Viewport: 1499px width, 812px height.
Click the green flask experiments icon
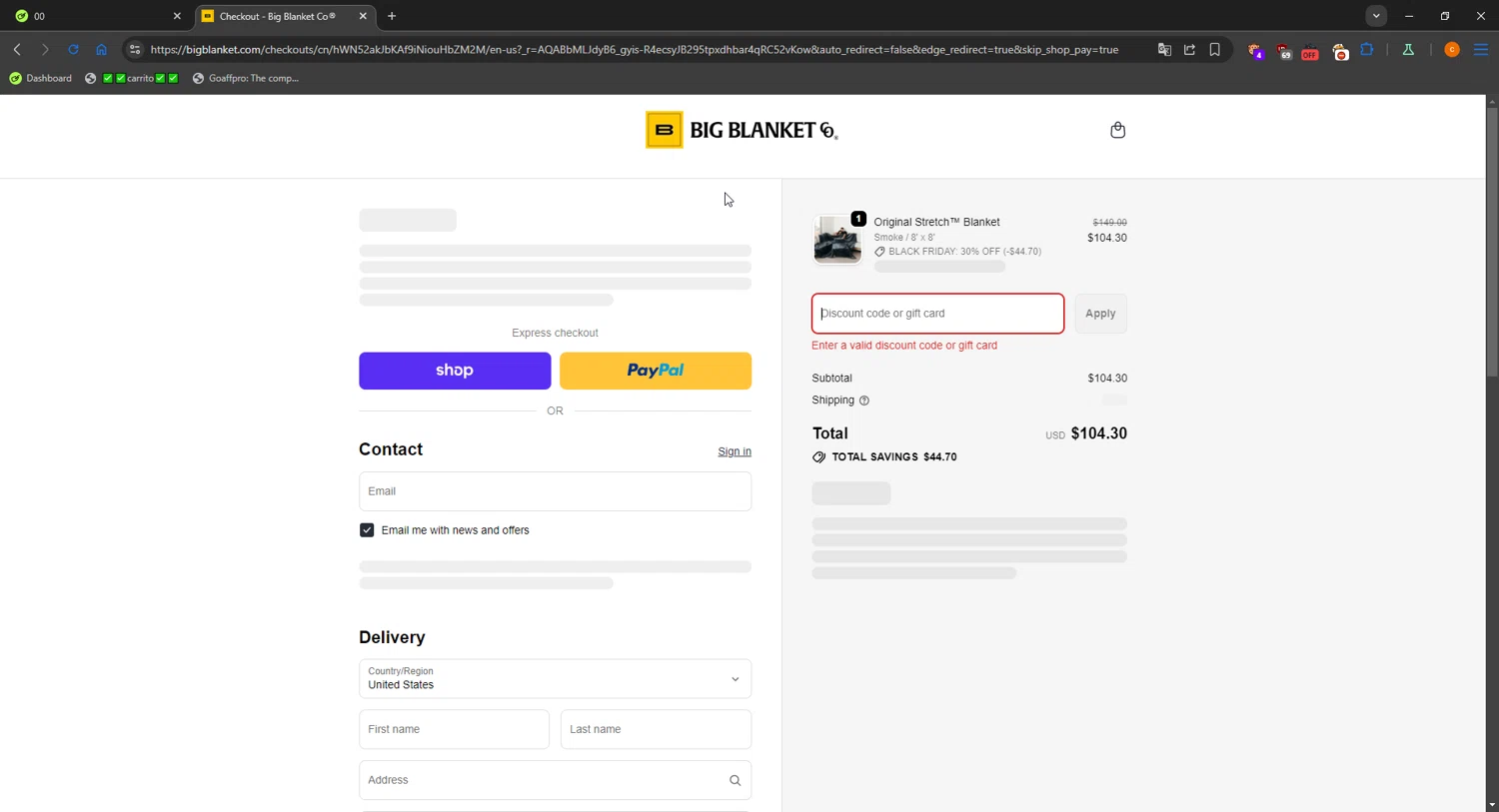1408,50
